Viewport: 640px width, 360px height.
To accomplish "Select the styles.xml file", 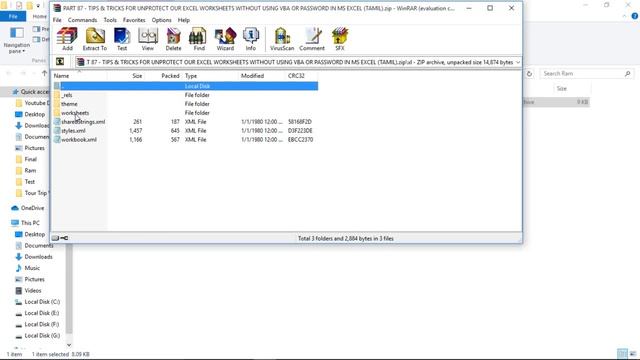I will (185, 131).
